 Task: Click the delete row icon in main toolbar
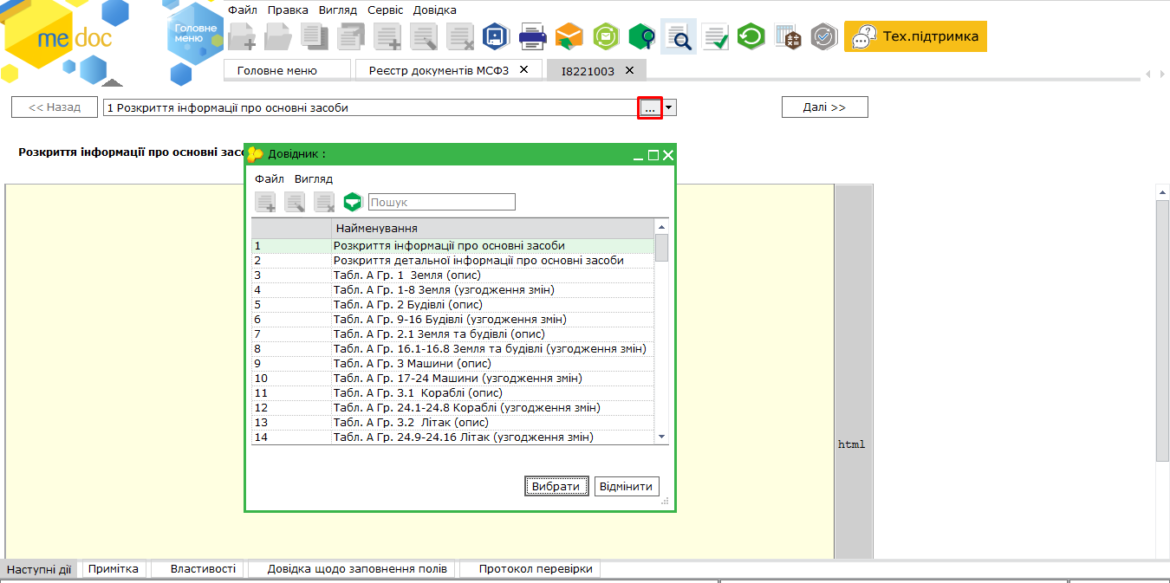tap(460, 37)
